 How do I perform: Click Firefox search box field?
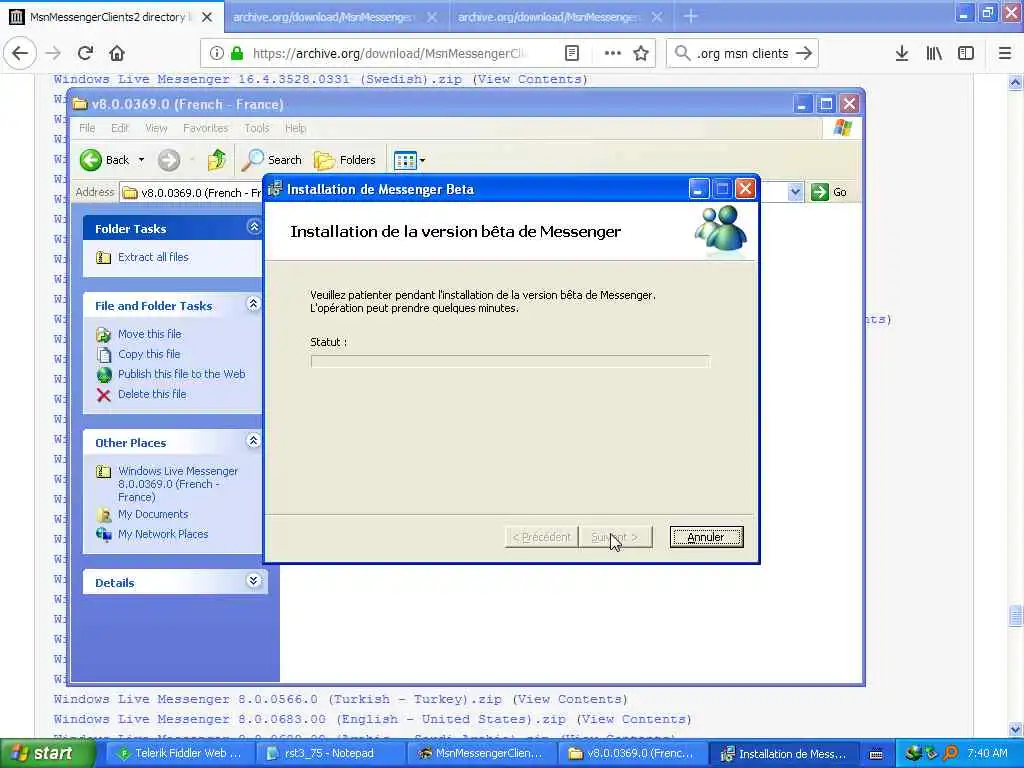pos(742,54)
